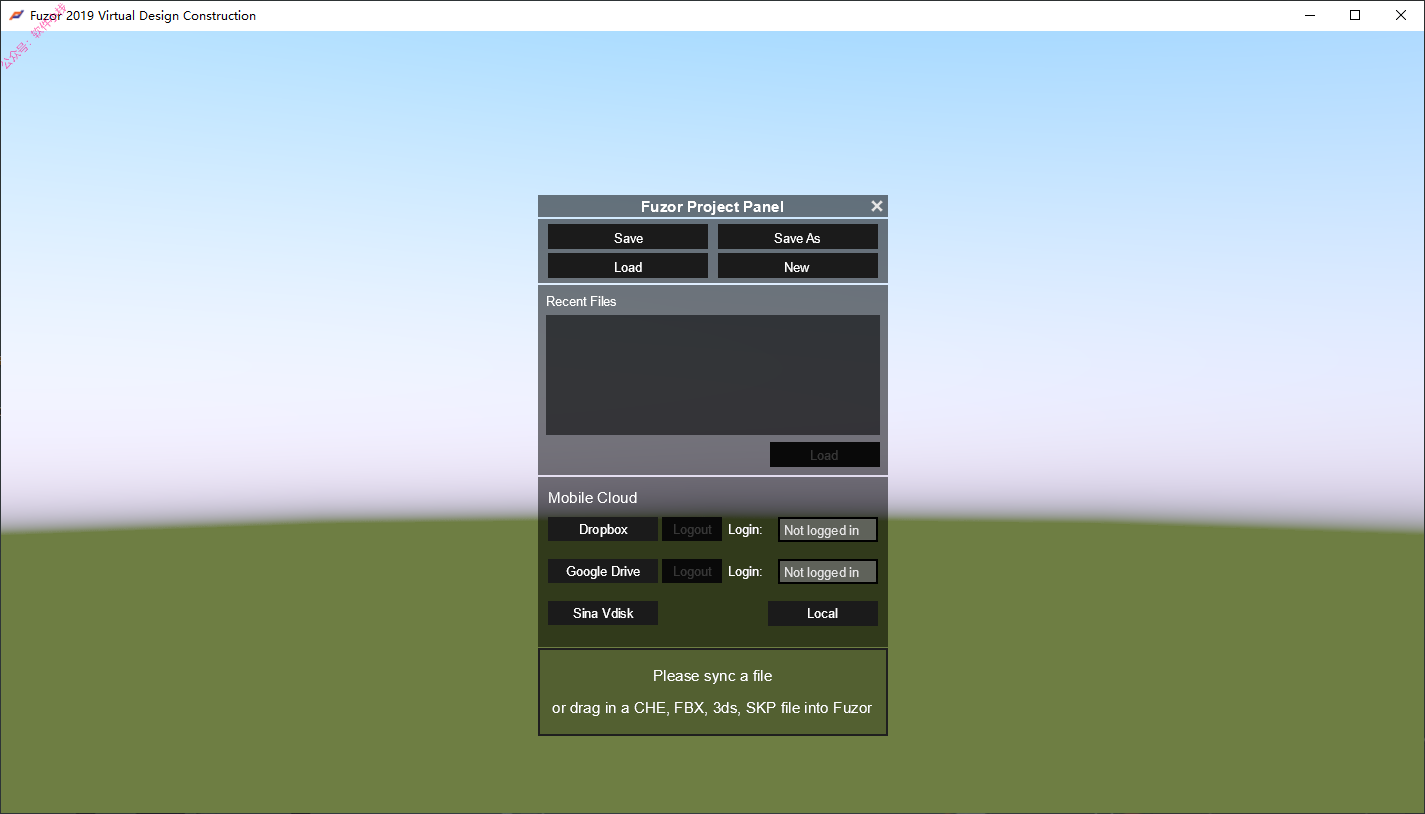This screenshot has height=814, width=1425.
Task: Click the 'Login:' label in the Google Drive row
Action: (745, 571)
